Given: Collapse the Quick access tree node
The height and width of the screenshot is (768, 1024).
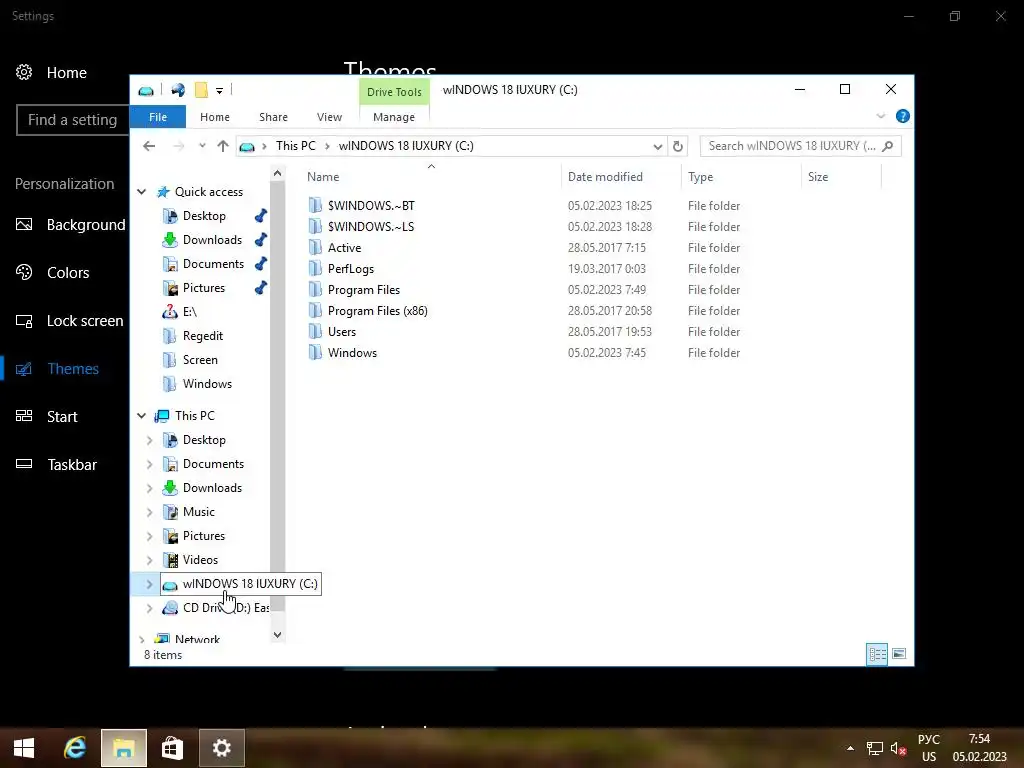Looking at the screenshot, I should (142, 192).
